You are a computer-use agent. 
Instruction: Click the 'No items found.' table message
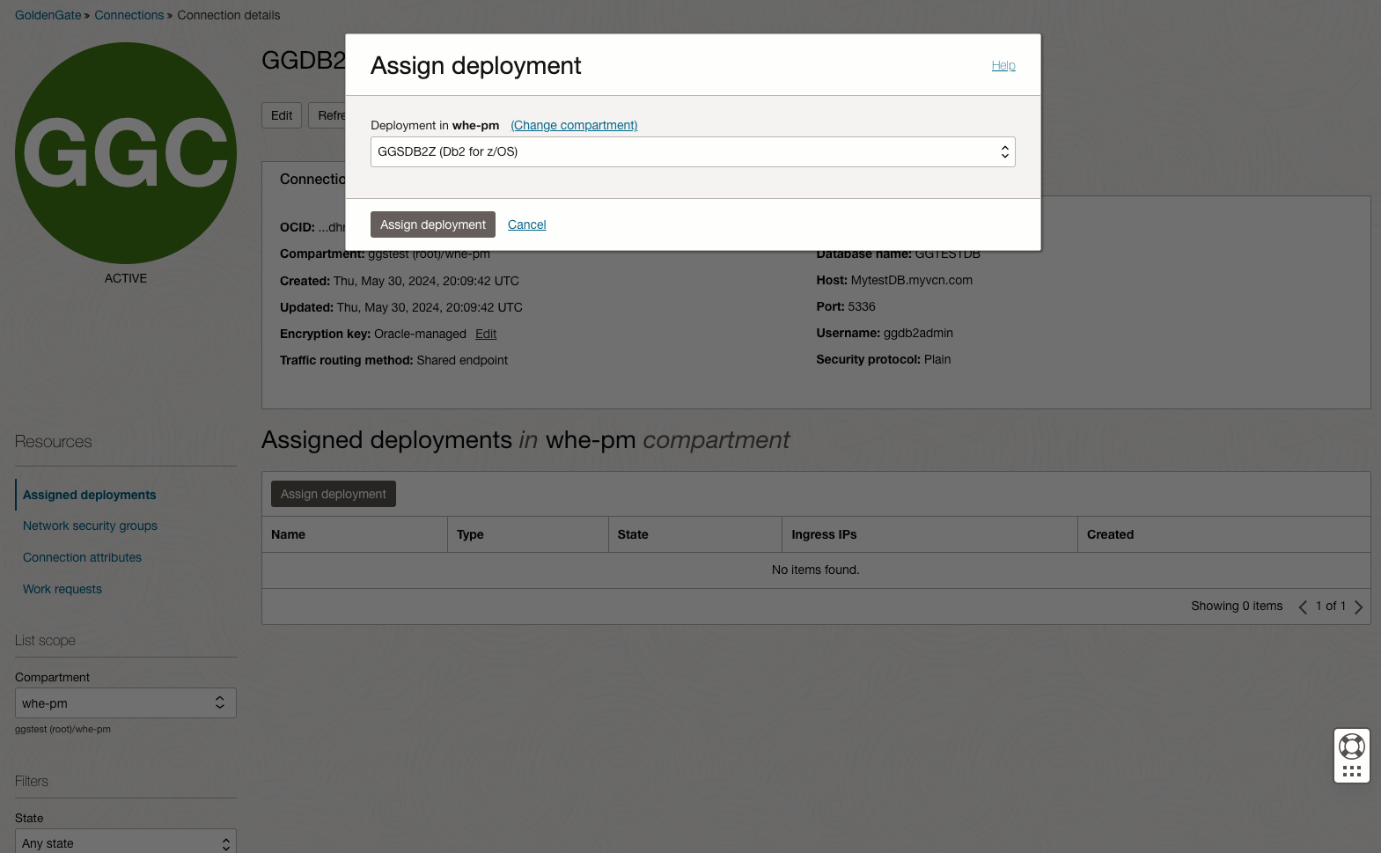[x=816, y=570]
